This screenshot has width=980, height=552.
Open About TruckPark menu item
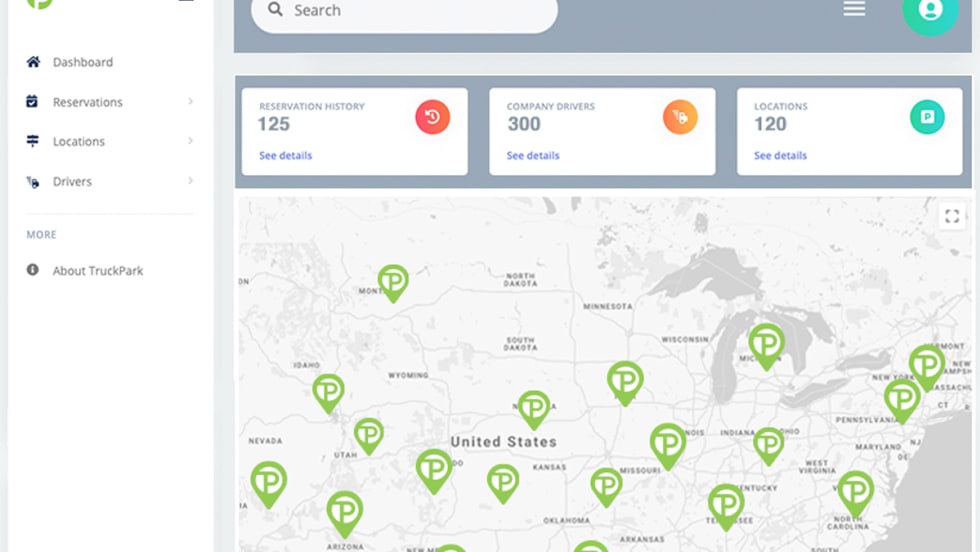98,271
